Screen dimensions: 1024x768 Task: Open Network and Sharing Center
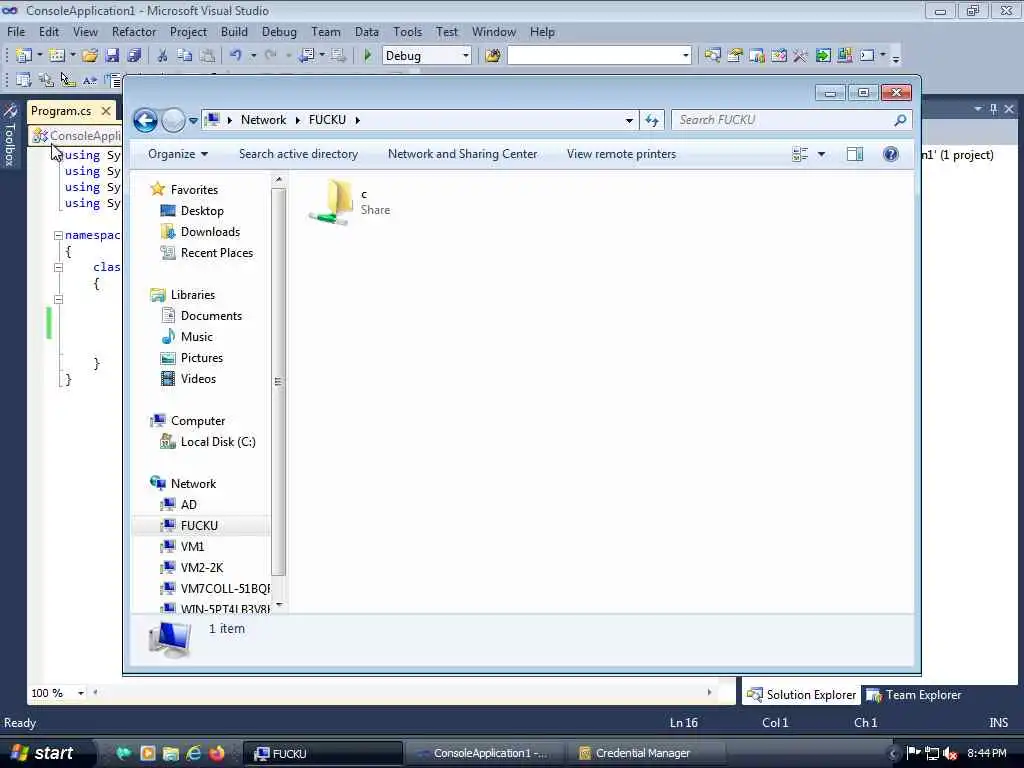tap(462, 154)
